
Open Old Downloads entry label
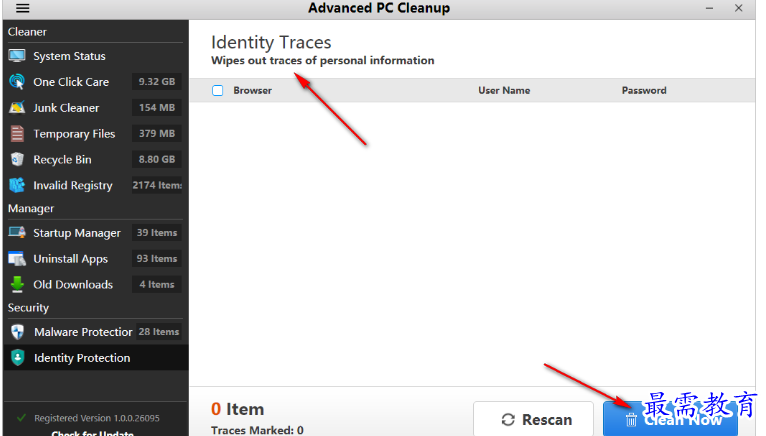[73, 284]
